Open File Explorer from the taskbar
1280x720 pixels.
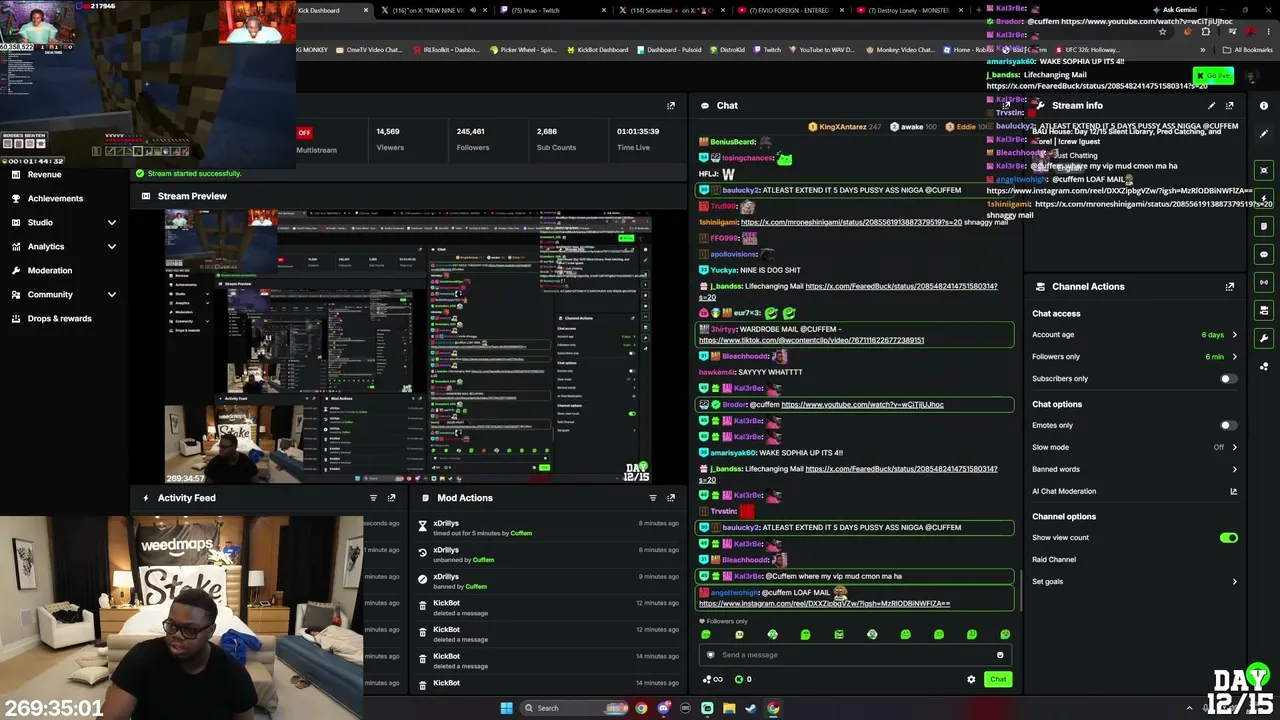[x=729, y=708]
